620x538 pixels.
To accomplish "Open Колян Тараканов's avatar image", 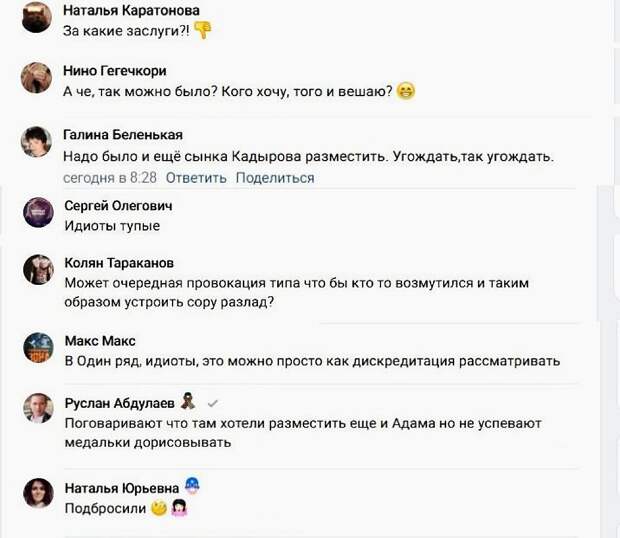I will coord(38,270).
